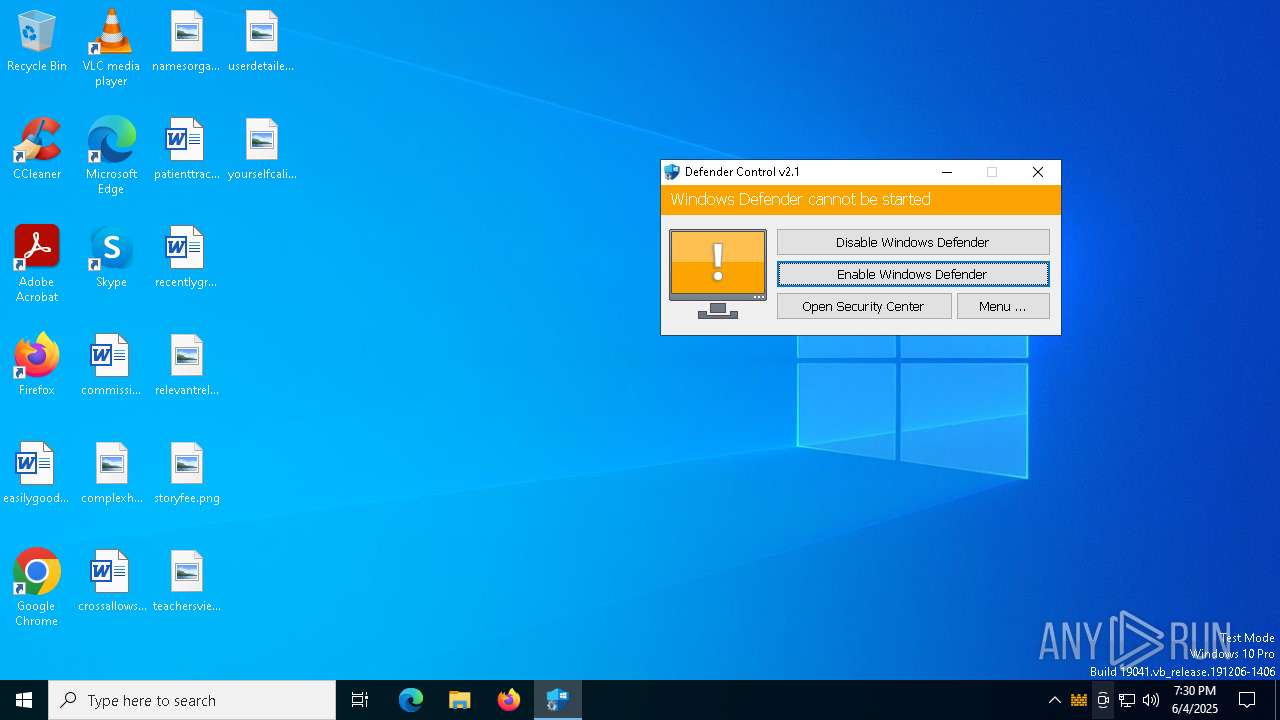Open File Explorer from the taskbar
This screenshot has width=1280, height=720.
(460, 700)
